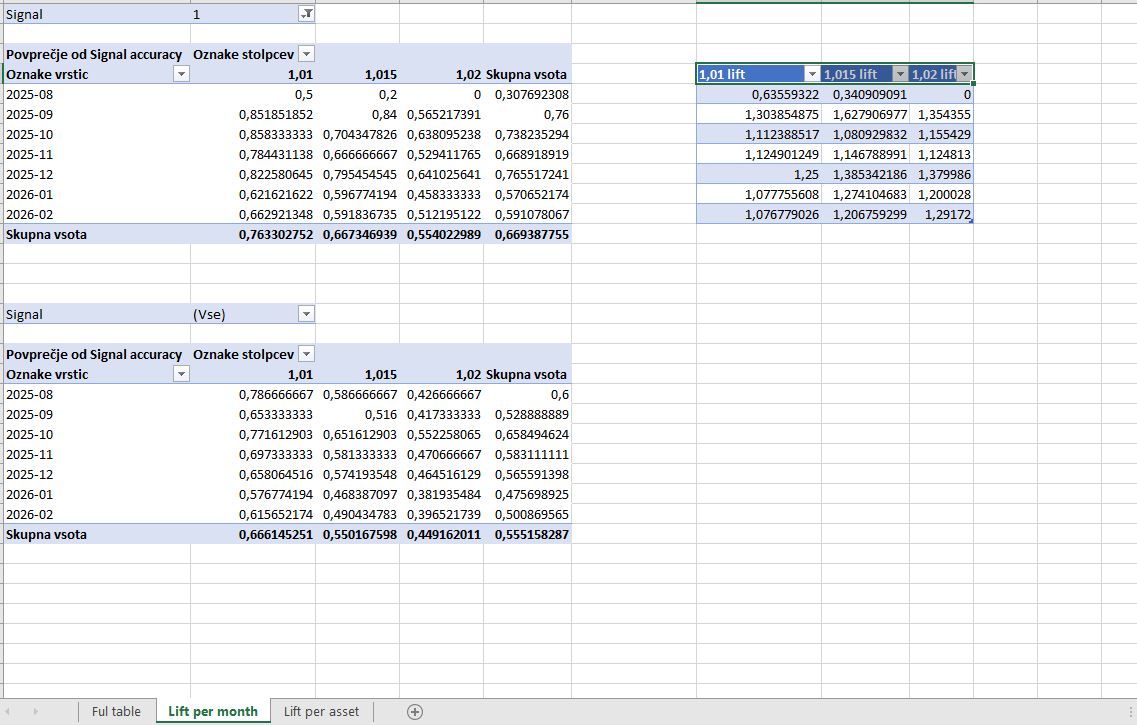Expand Oznake stolpcev dropdown in upper pivot
Screen dimensions: 1137x725
coord(306,54)
